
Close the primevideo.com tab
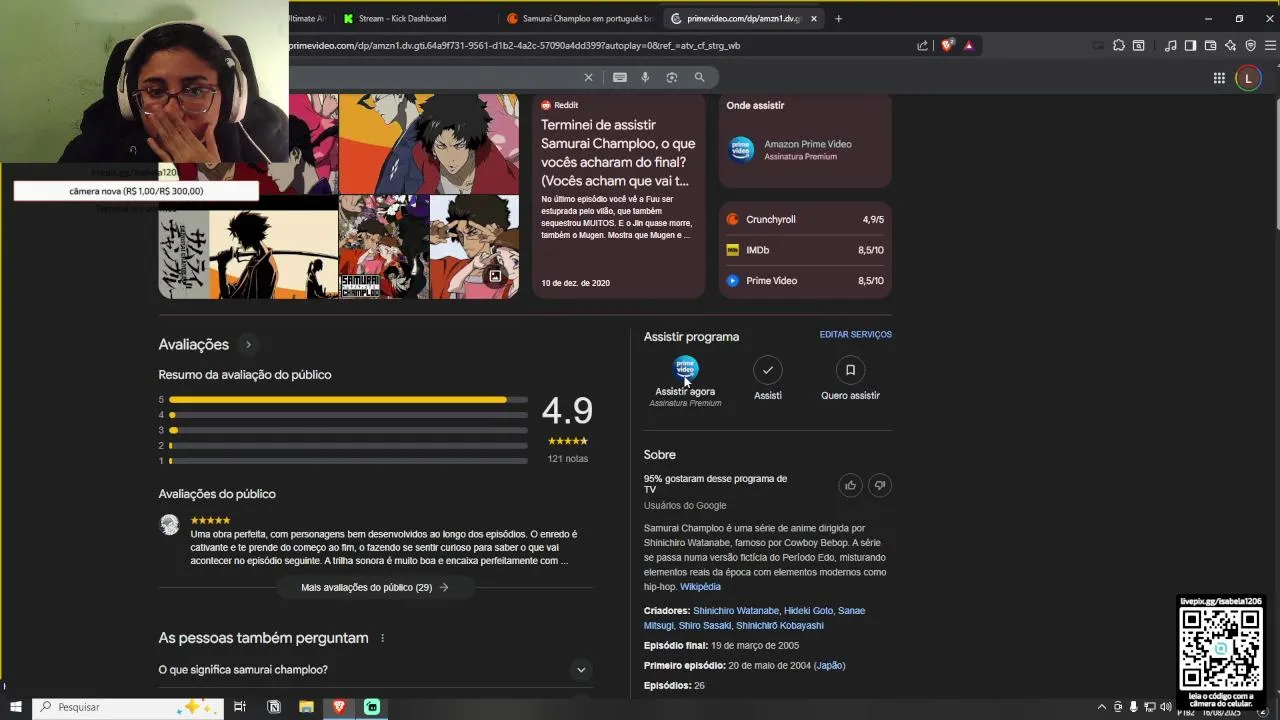point(814,18)
